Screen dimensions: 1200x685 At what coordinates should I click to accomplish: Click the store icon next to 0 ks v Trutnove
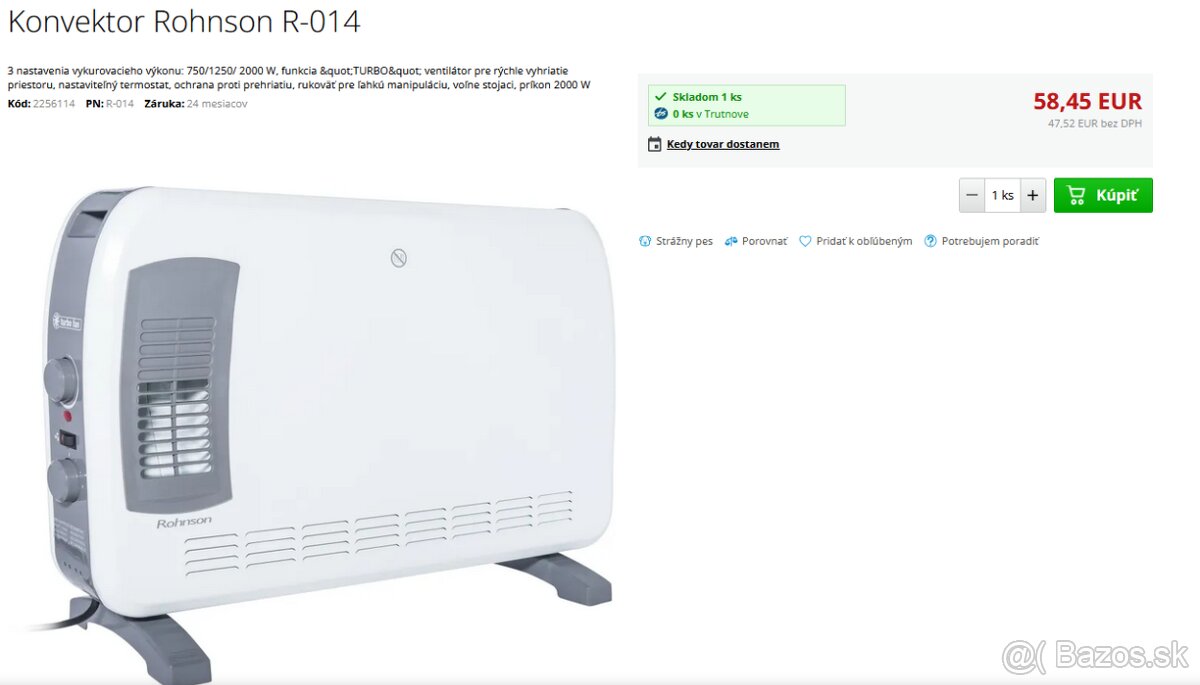click(660, 114)
